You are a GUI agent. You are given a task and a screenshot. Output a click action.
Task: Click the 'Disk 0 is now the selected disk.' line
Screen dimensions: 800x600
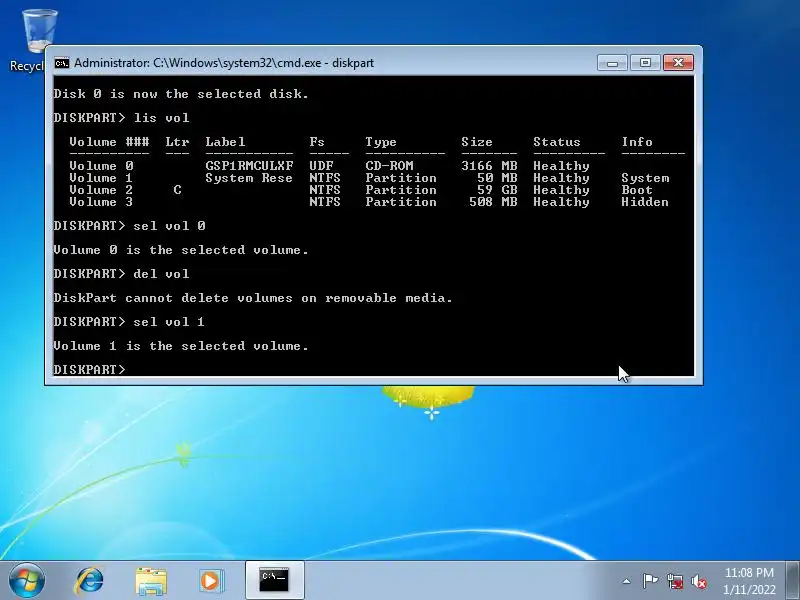[181, 94]
